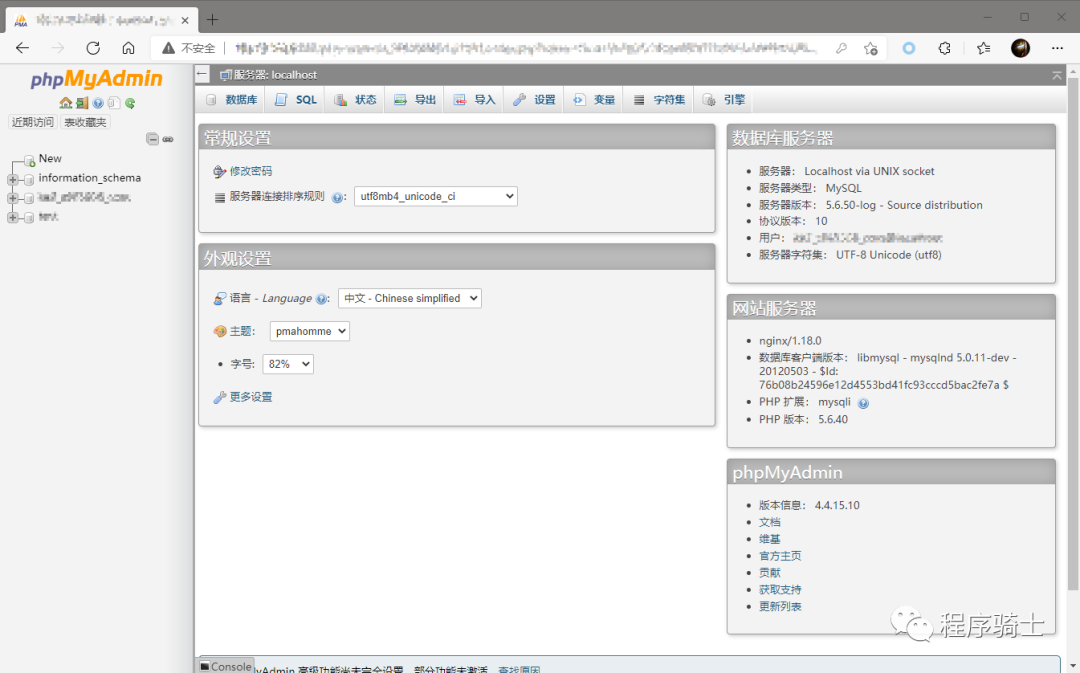Open 贡献 link
The width and height of the screenshot is (1080, 673).
769,573
